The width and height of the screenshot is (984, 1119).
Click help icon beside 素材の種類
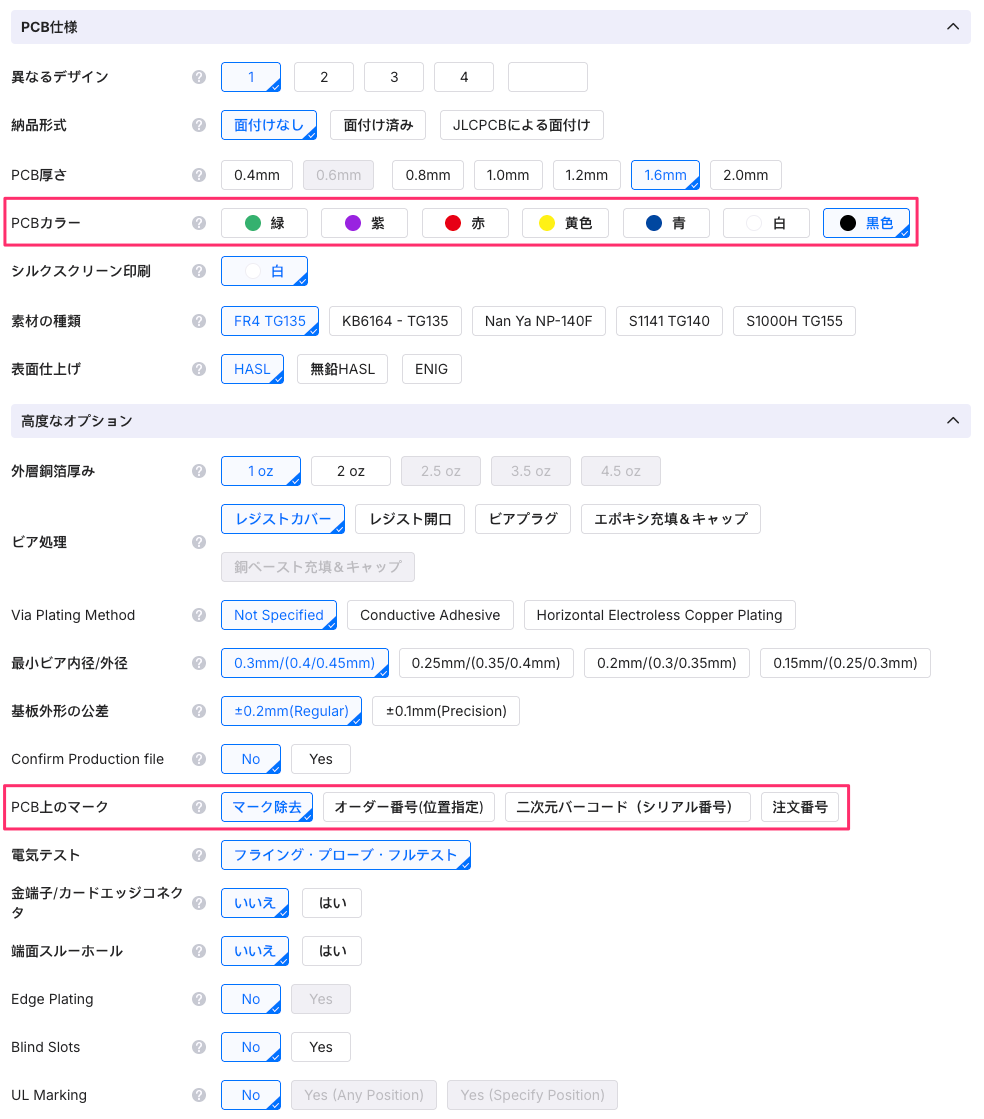tap(199, 321)
